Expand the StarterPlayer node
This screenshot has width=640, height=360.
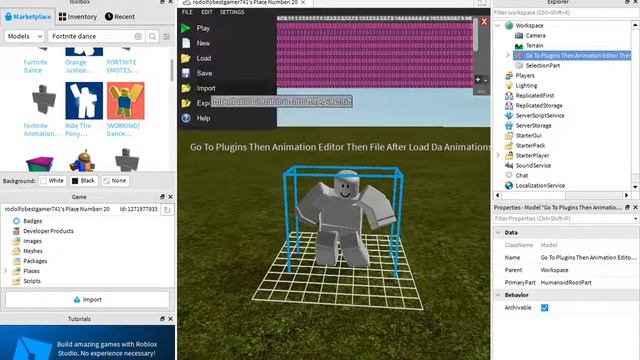point(498,156)
